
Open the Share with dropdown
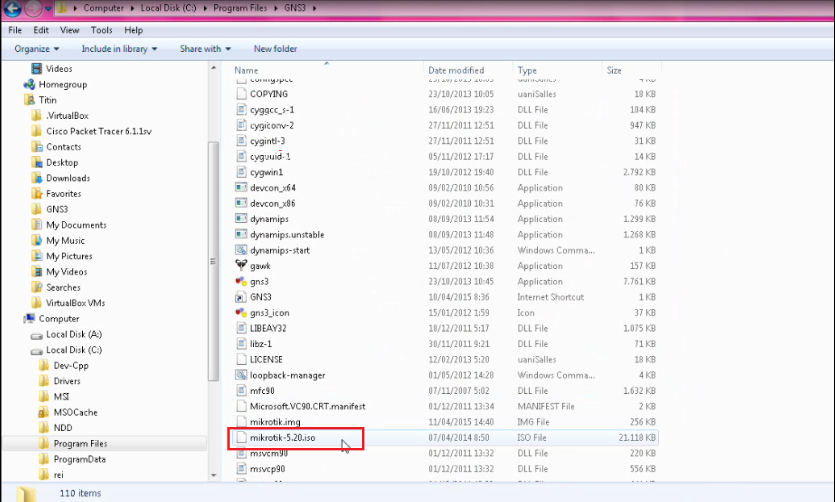coord(205,49)
